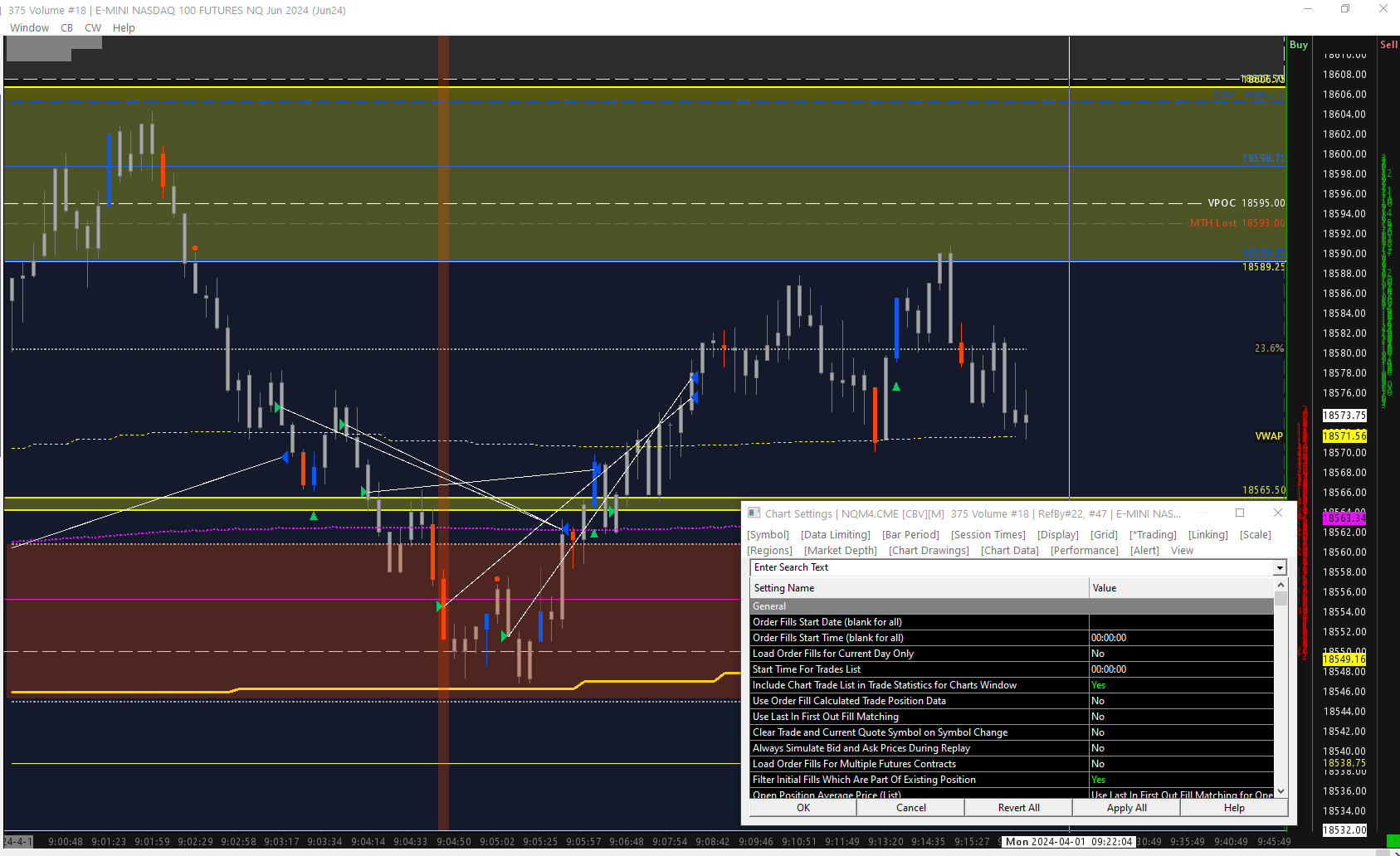
Task: Switch to the [Chart Drawings] tab
Action: 929,551
